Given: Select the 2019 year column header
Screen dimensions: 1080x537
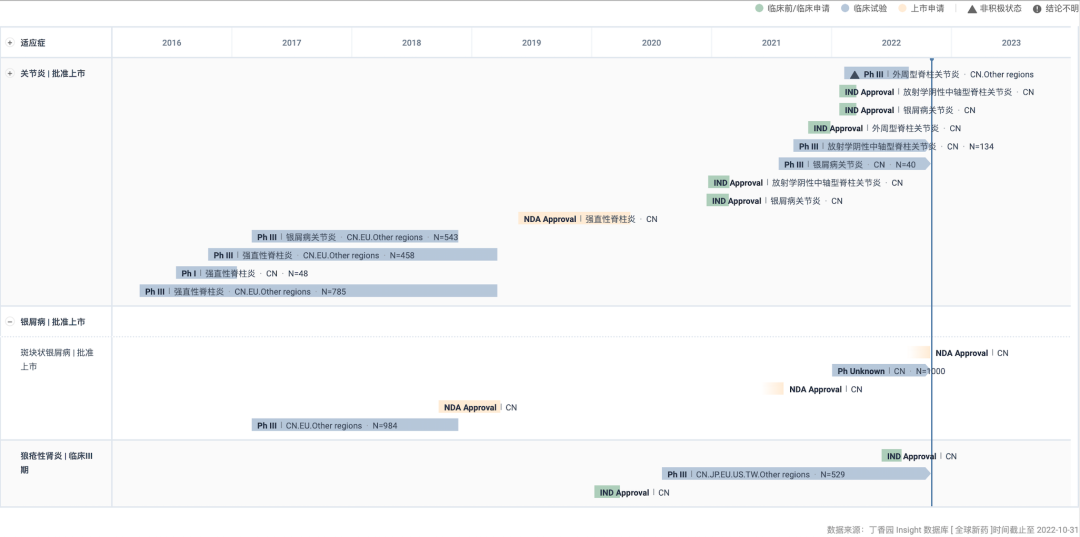Looking at the screenshot, I should coord(531,43).
